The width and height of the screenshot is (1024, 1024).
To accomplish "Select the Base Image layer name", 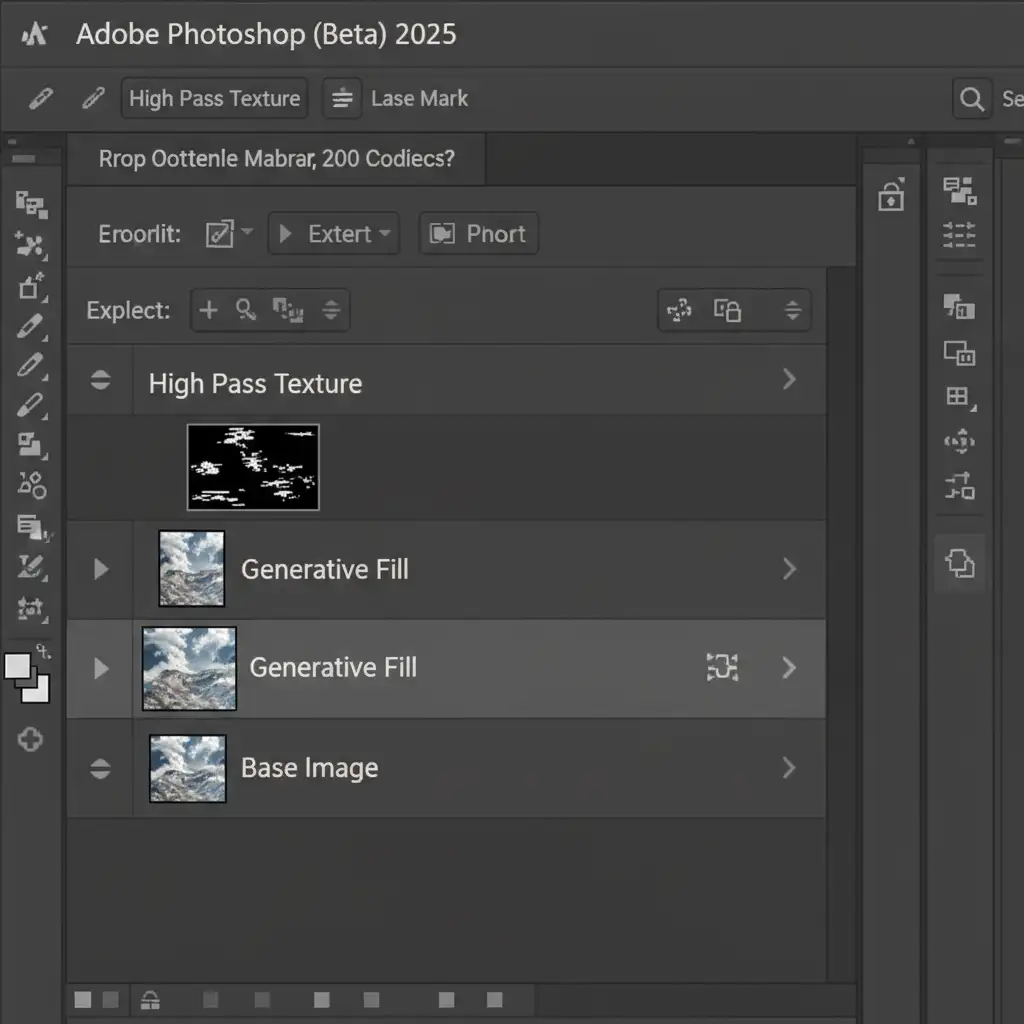I will tap(309, 768).
